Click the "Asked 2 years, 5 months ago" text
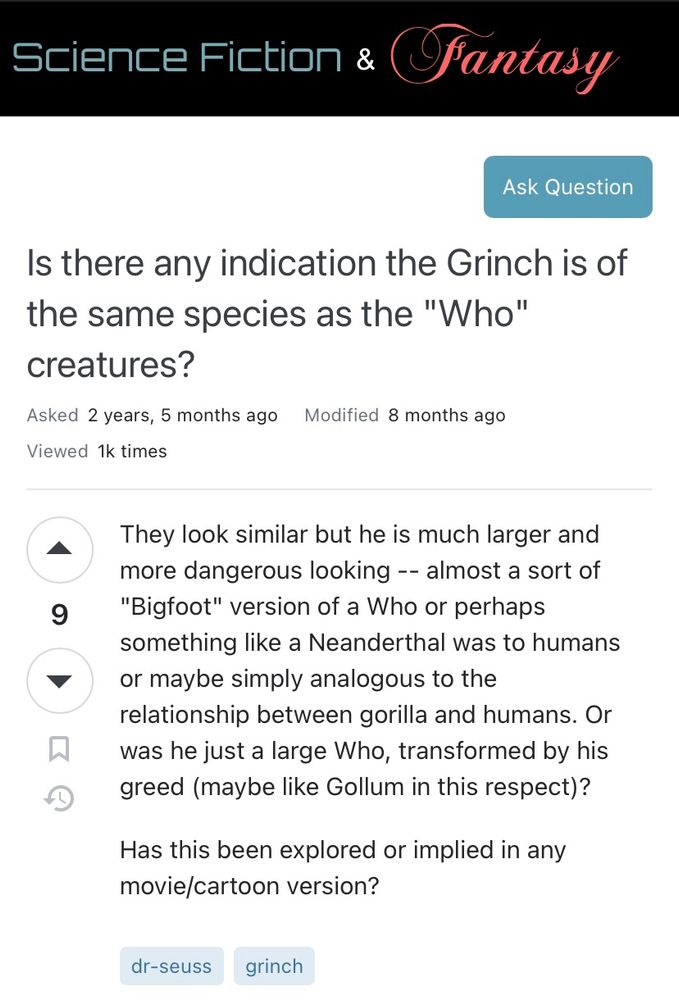679x1000 pixels. [x=152, y=415]
